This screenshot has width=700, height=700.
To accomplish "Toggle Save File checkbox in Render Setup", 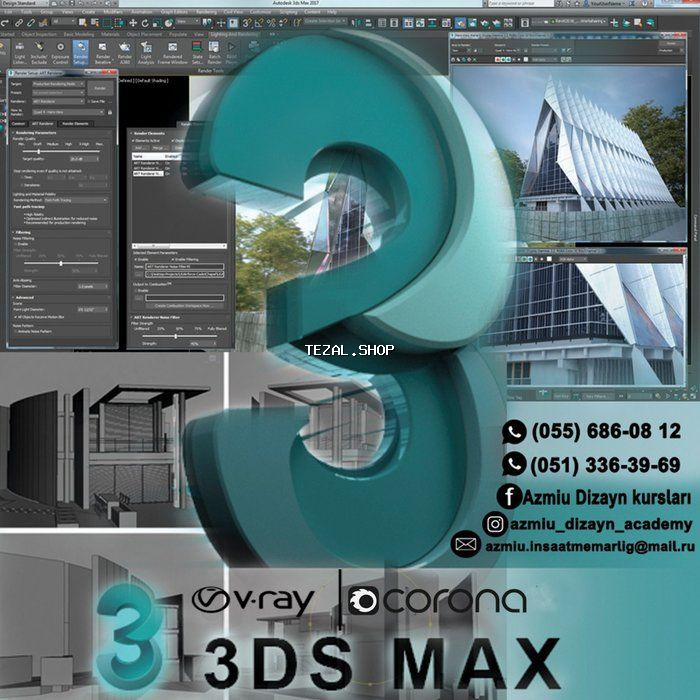I will [89, 102].
